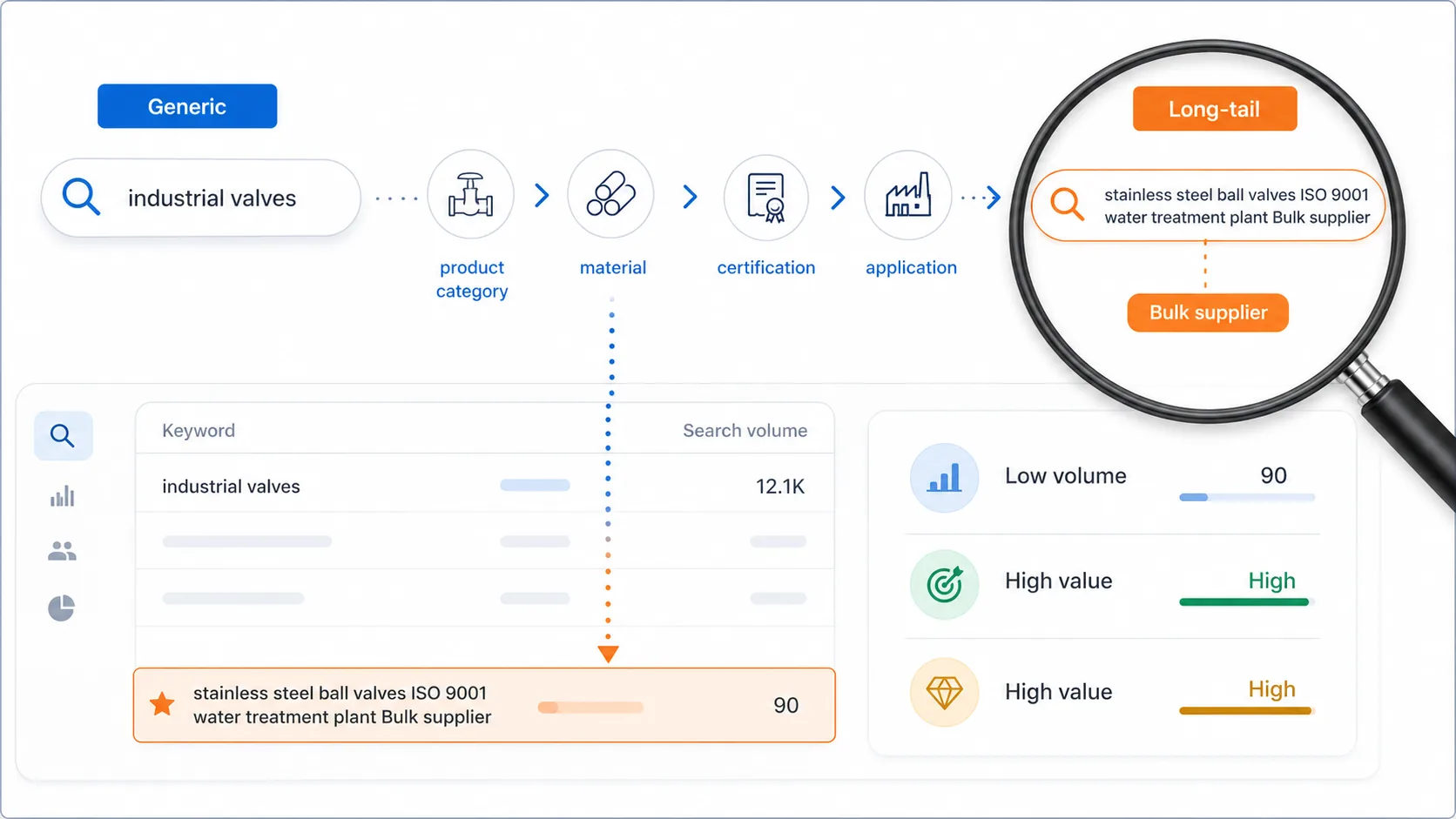Open the pie chart sidebar icon
1456x819 pixels.
pos(61,608)
